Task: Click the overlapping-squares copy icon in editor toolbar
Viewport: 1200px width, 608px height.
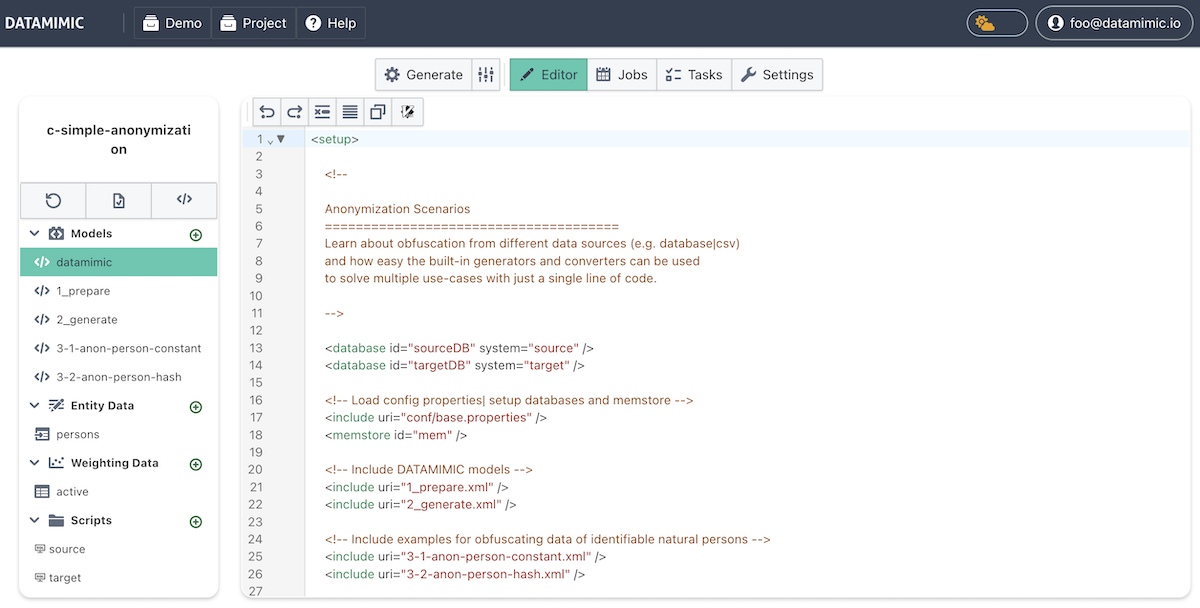Action: tap(378, 112)
